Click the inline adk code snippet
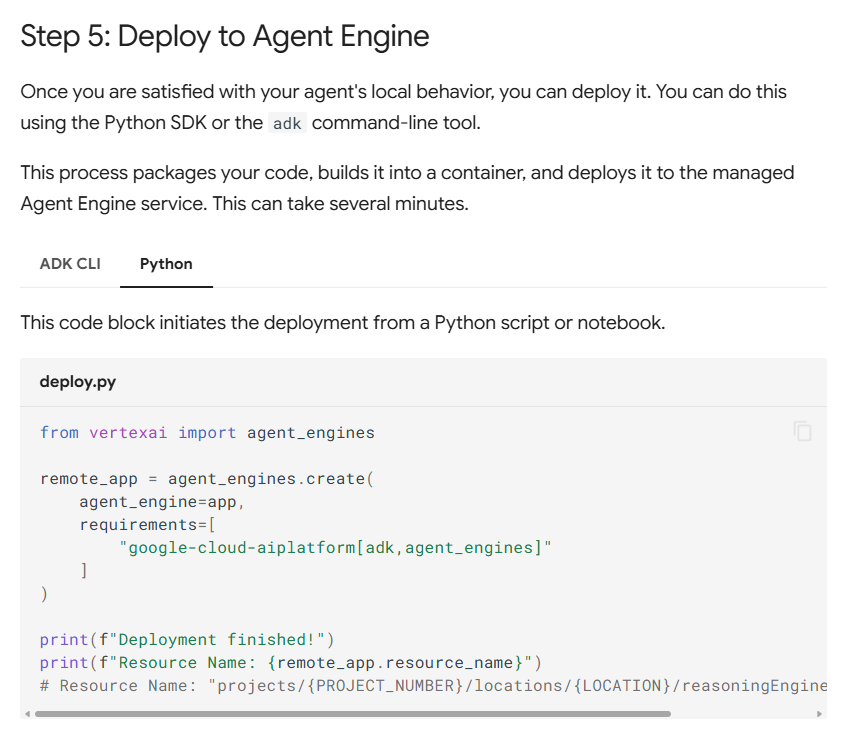 click(286, 124)
